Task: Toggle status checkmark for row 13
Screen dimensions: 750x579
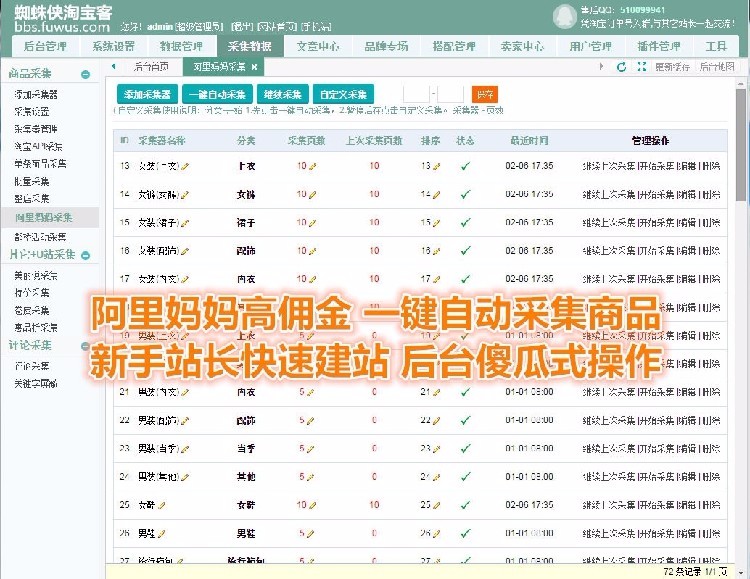Action: pos(465,166)
